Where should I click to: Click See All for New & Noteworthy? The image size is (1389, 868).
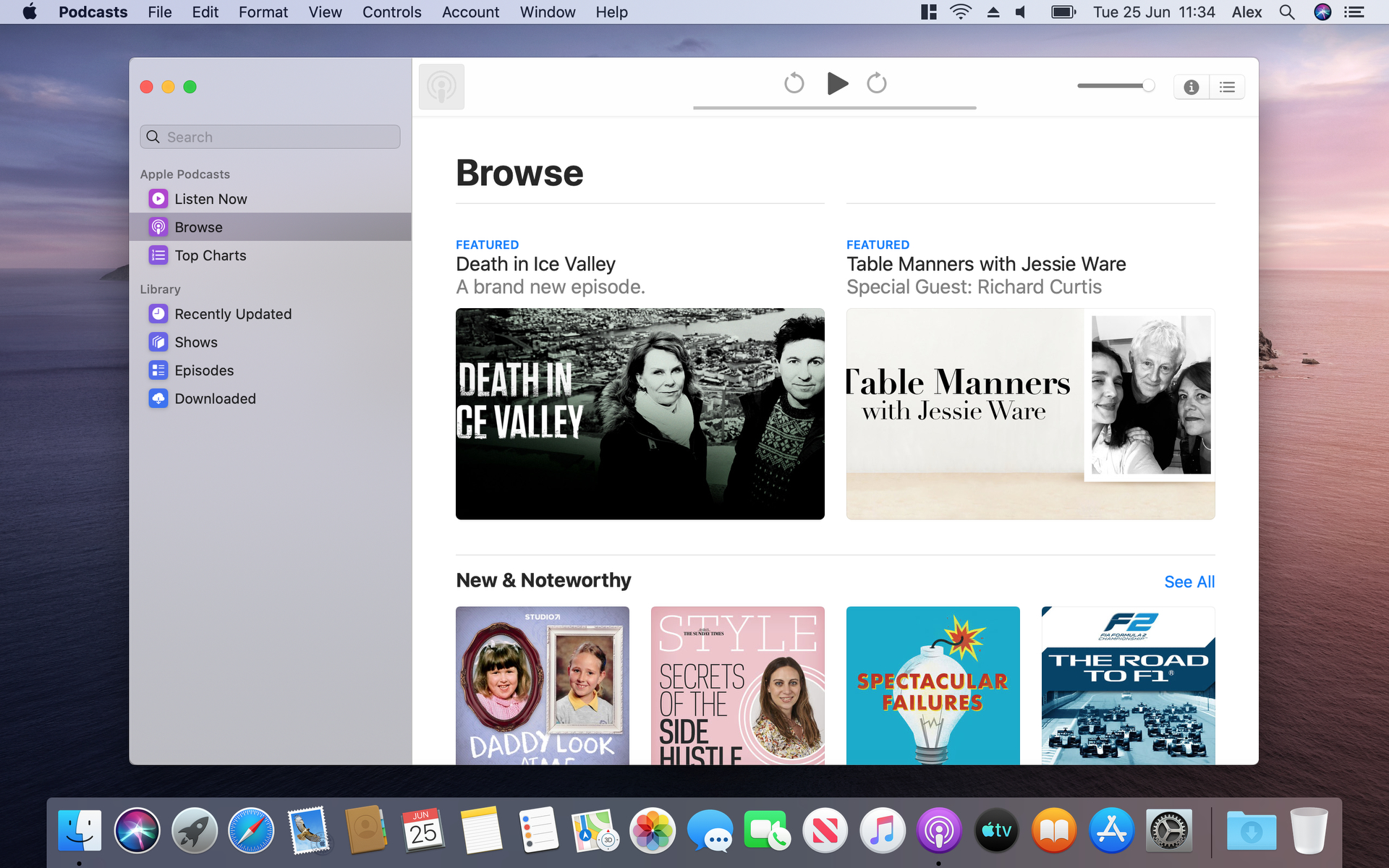point(1189,582)
